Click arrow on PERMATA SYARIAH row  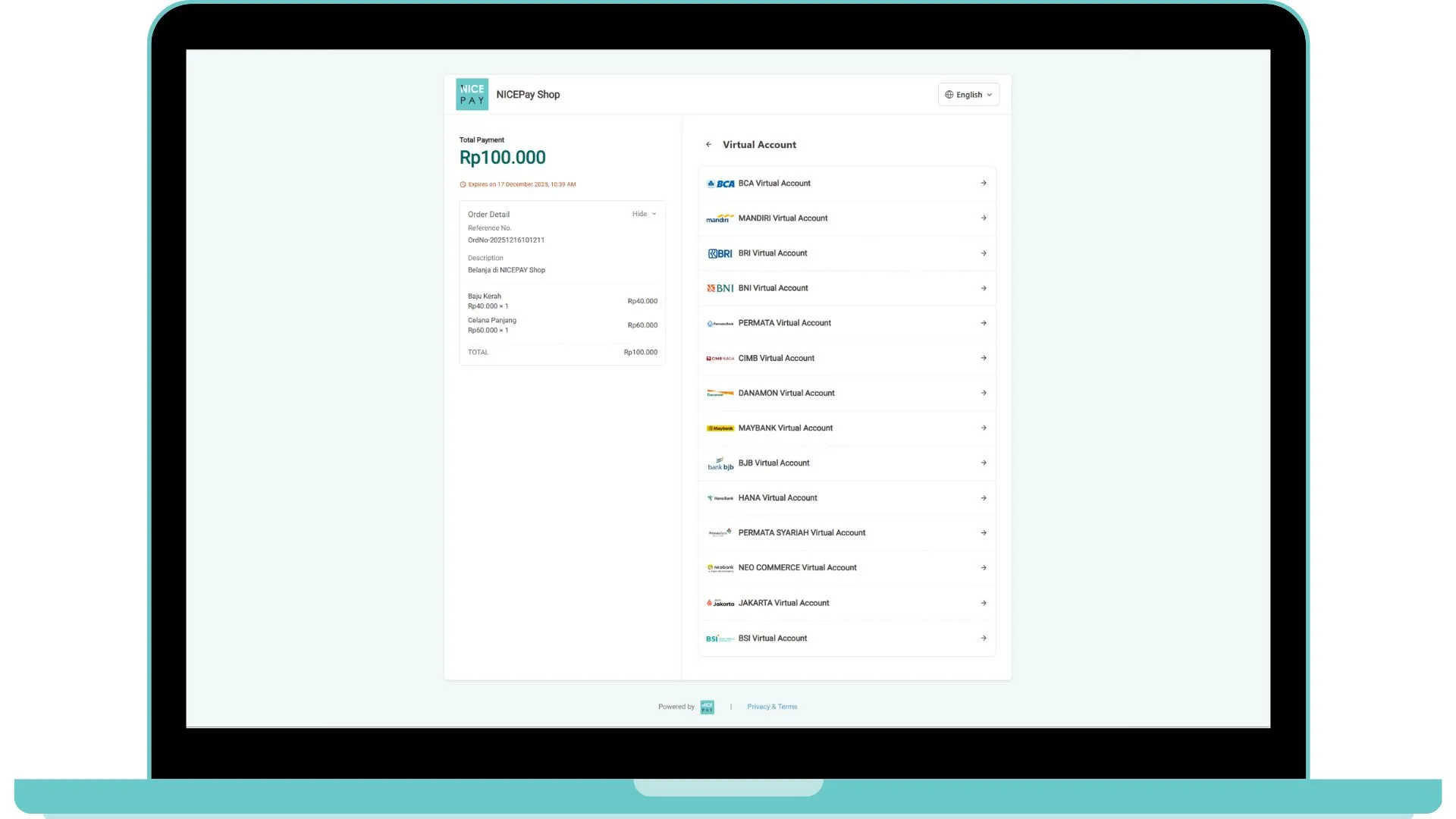pos(984,533)
